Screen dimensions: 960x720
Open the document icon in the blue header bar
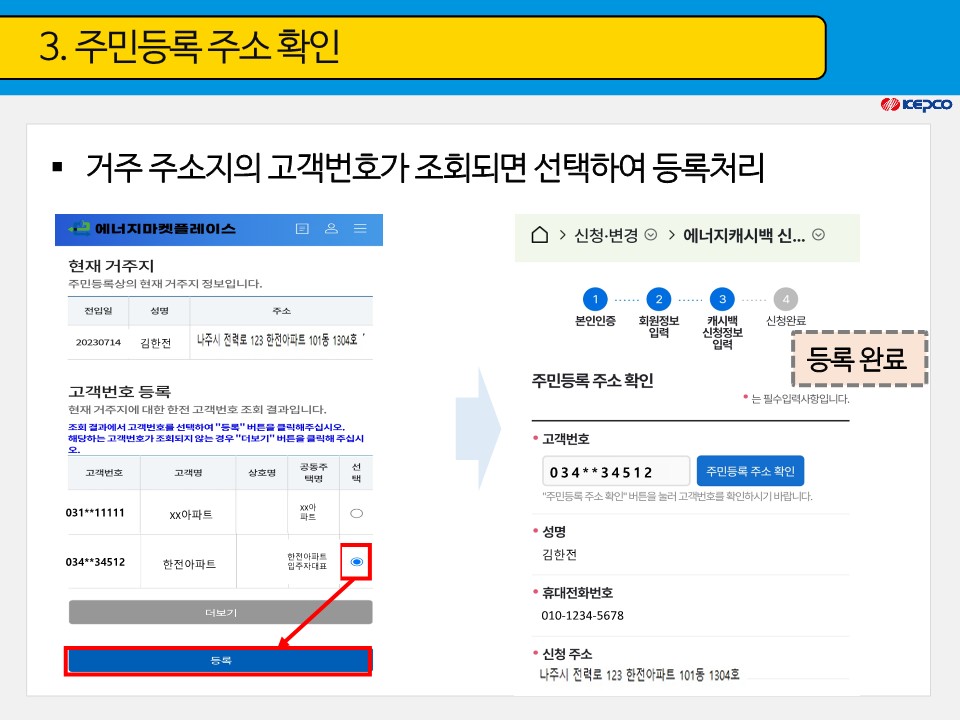[302, 228]
